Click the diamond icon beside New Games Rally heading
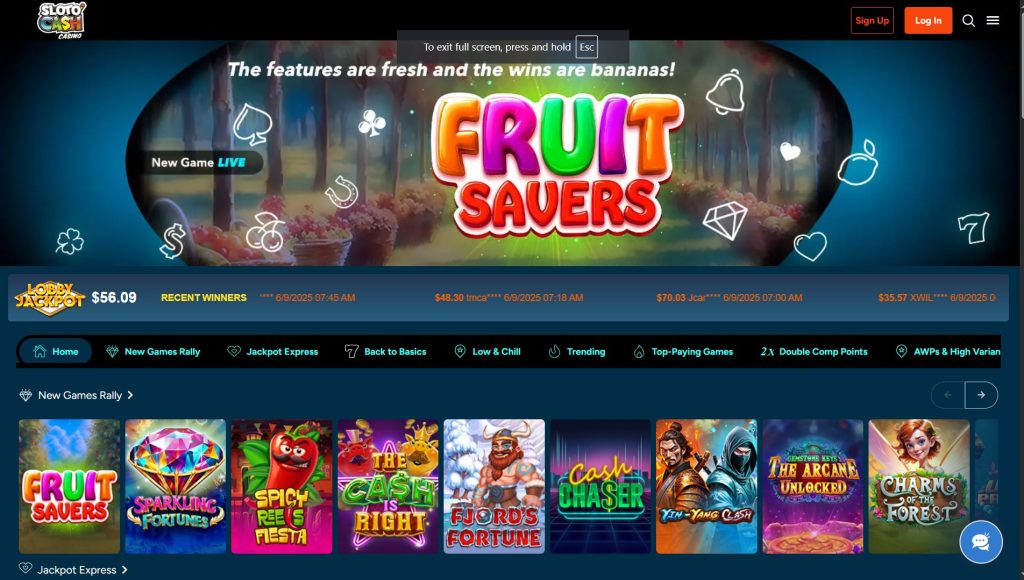The height and width of the screenshot is (580, 1024). pos(25,395)
